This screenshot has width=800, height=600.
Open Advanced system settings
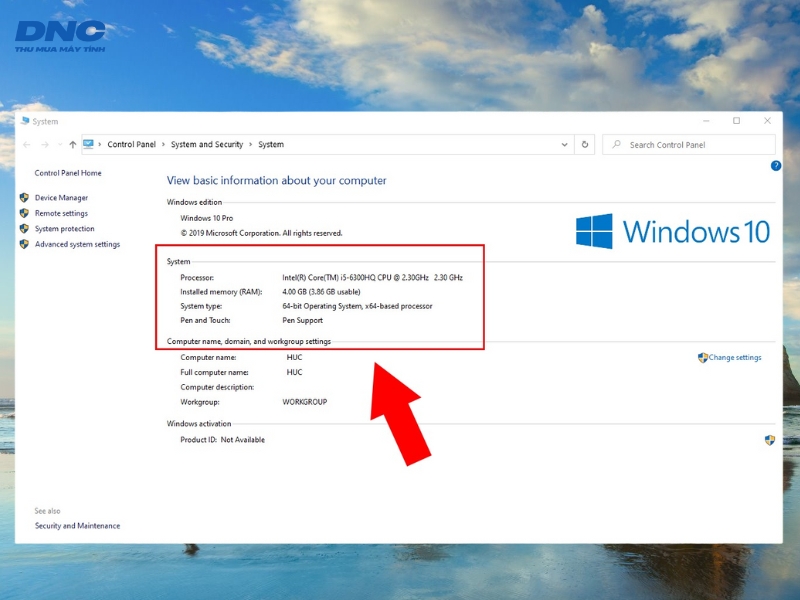77,244
